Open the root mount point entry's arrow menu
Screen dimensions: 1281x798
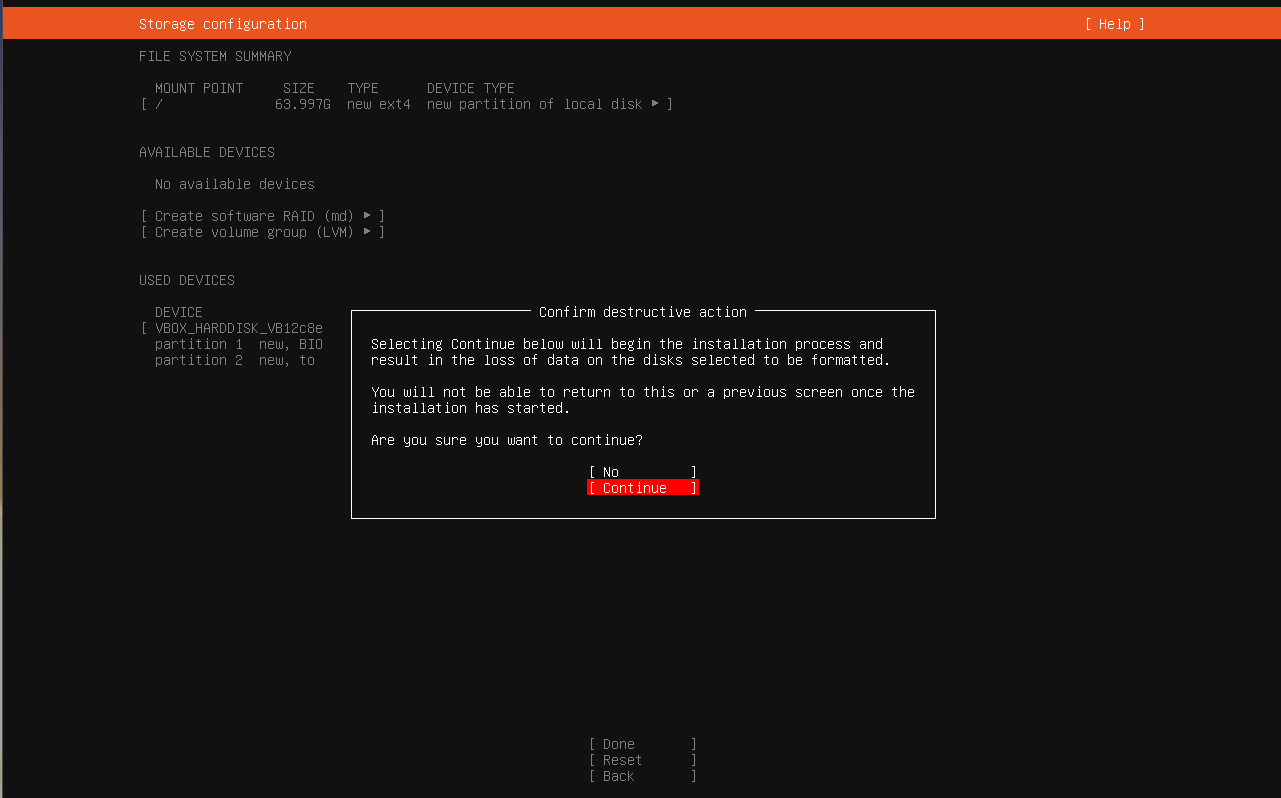click(x=656, y=104)
